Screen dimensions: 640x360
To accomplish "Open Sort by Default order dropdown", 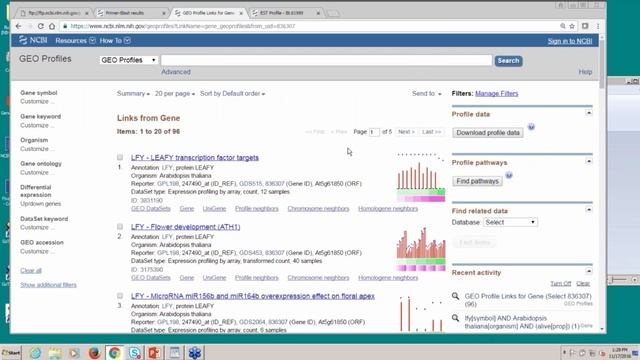I will (232, 93).
